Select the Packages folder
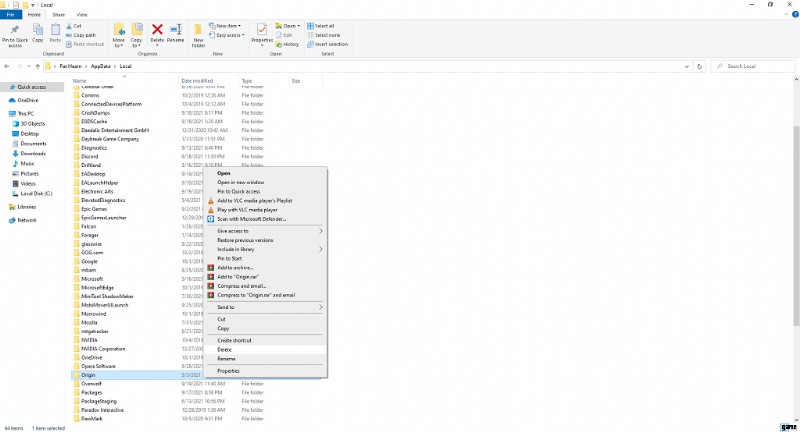 pos(92,393)
